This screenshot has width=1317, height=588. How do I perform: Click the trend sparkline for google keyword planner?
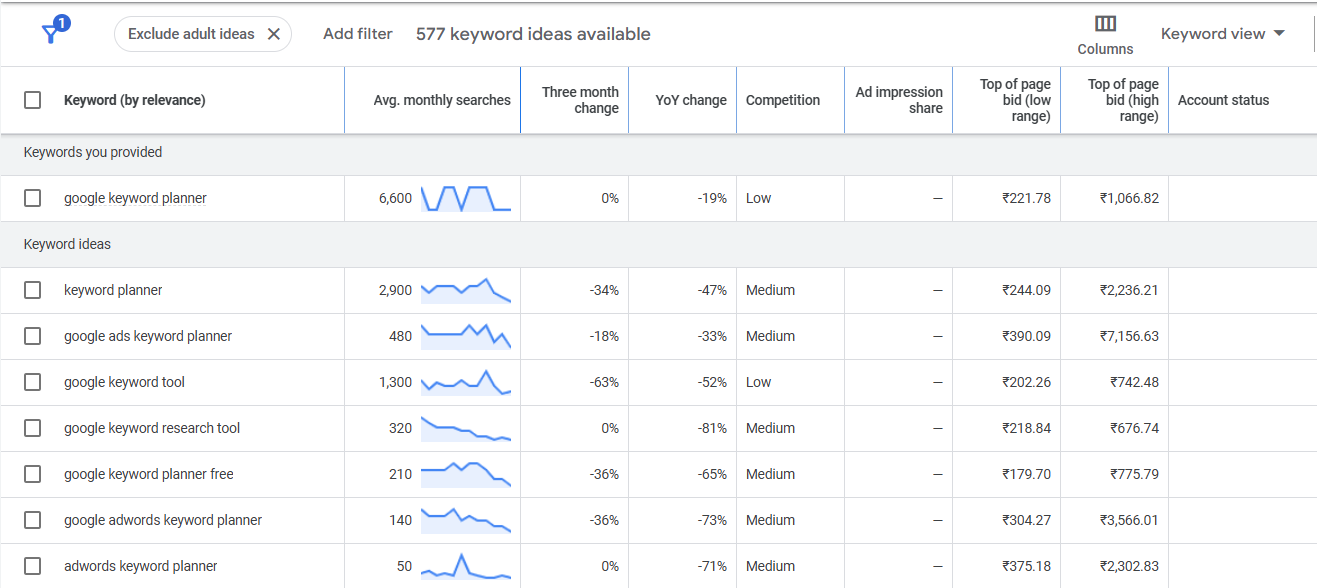[466, 198]
